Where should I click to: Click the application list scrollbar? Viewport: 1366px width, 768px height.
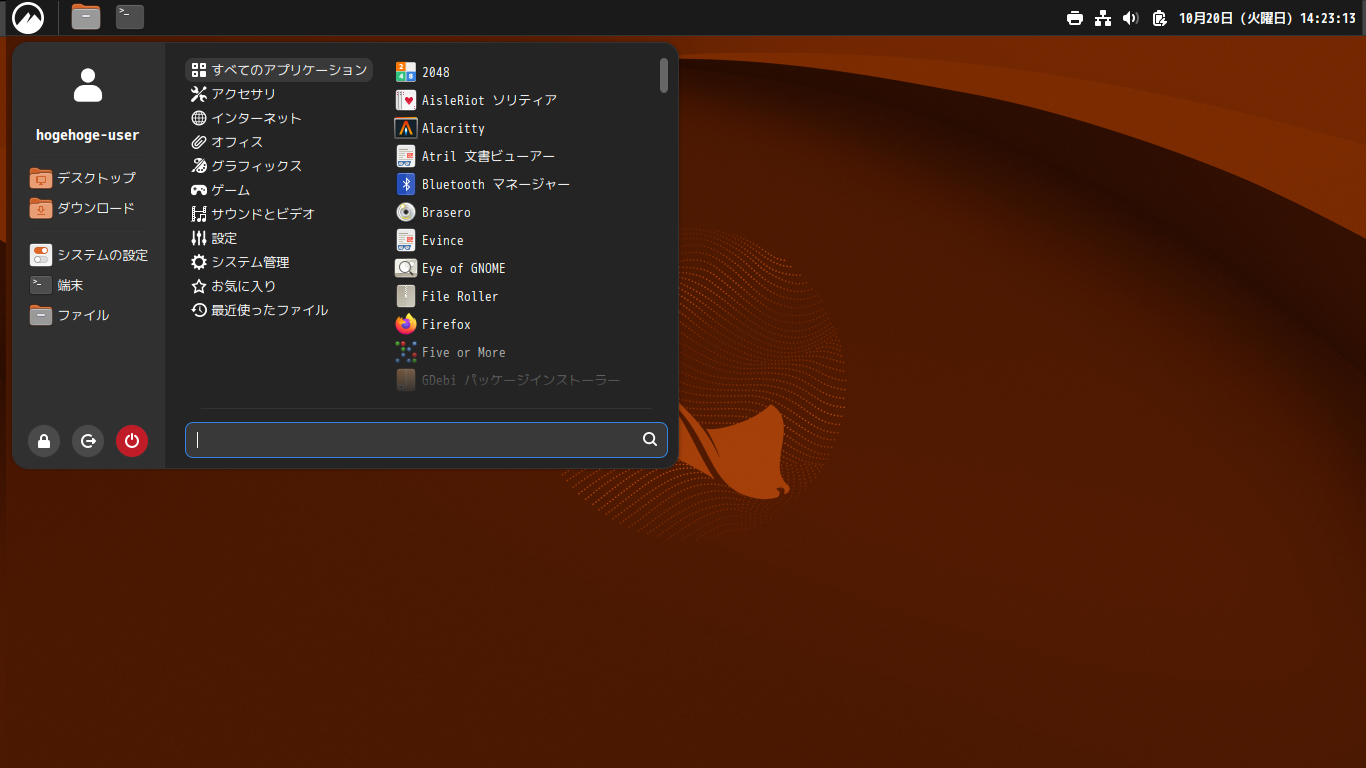tap(664, 75)
